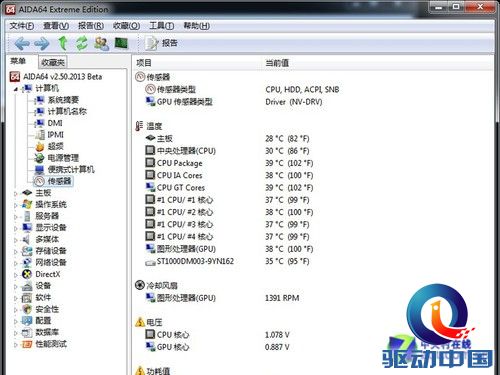Screen dimensions: 500x375
Task: Open the 文件(F) menu
Action: [22, 26]
